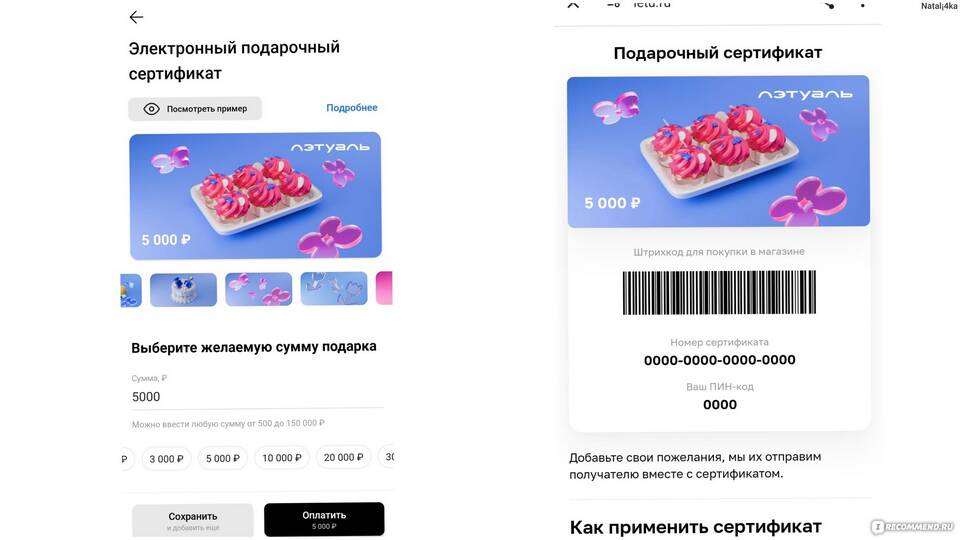Choose the pink flowers design thumbnail
960x540 pixels.
click(258, 289)
